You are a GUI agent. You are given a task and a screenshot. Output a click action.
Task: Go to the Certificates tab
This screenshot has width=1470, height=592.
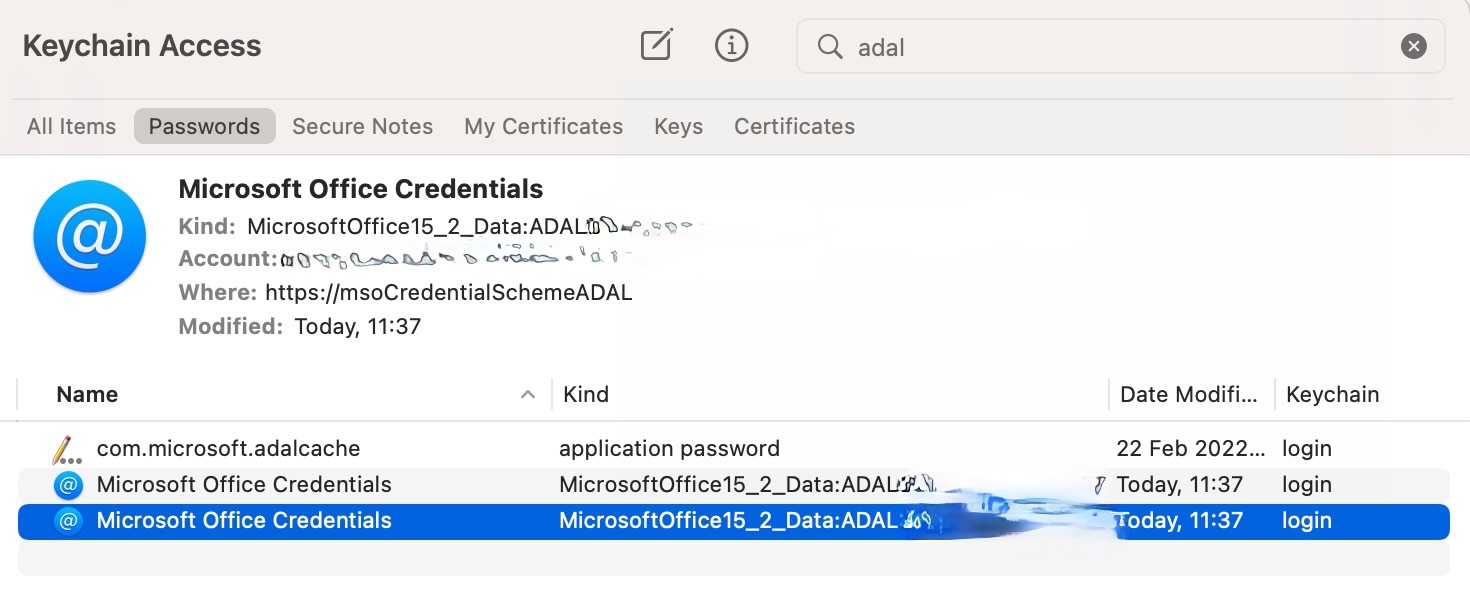(794, 127)
